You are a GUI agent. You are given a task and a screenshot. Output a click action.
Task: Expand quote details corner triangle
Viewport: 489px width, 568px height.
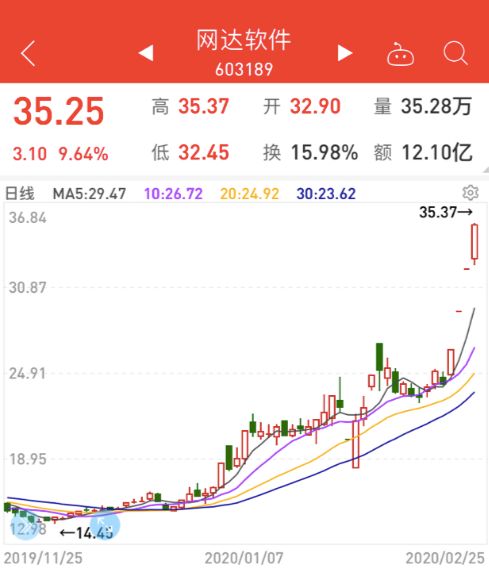[485, 170]
